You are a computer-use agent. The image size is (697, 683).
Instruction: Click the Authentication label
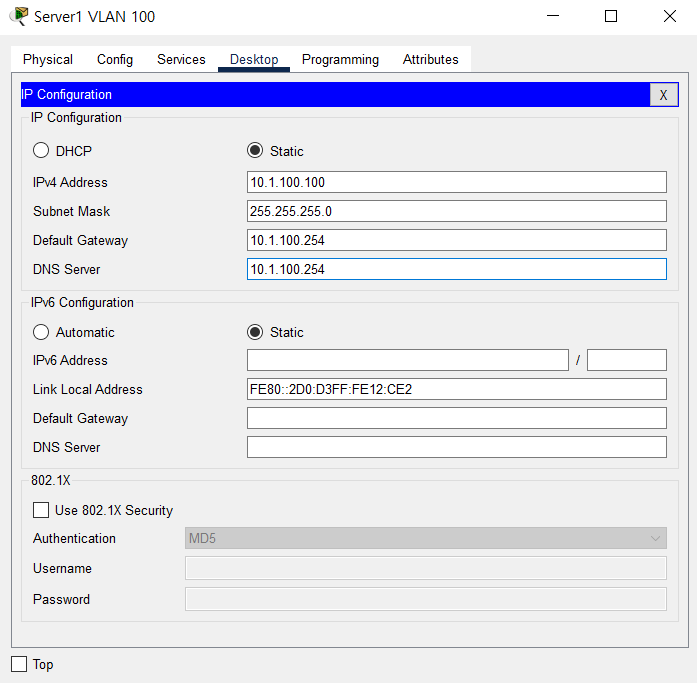point(74,538)
